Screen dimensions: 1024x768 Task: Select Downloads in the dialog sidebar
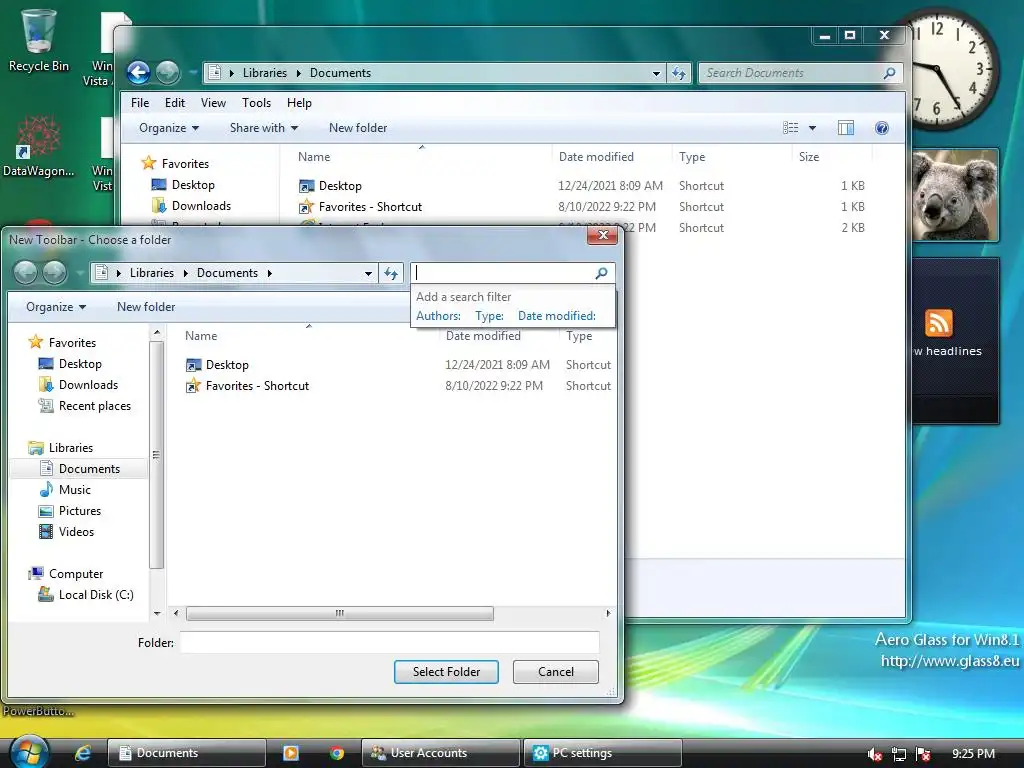(x=88, y=385)
